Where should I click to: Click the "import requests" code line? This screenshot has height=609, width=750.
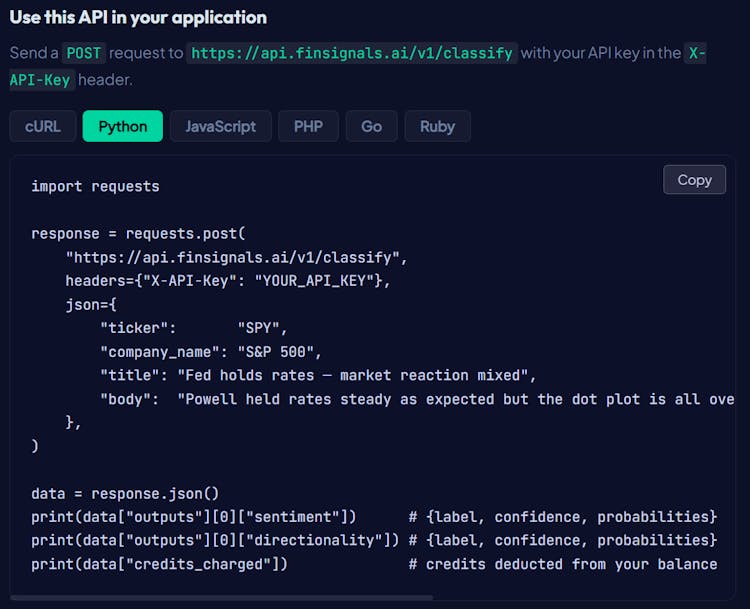pyautogui.click(x=95, y=186)
